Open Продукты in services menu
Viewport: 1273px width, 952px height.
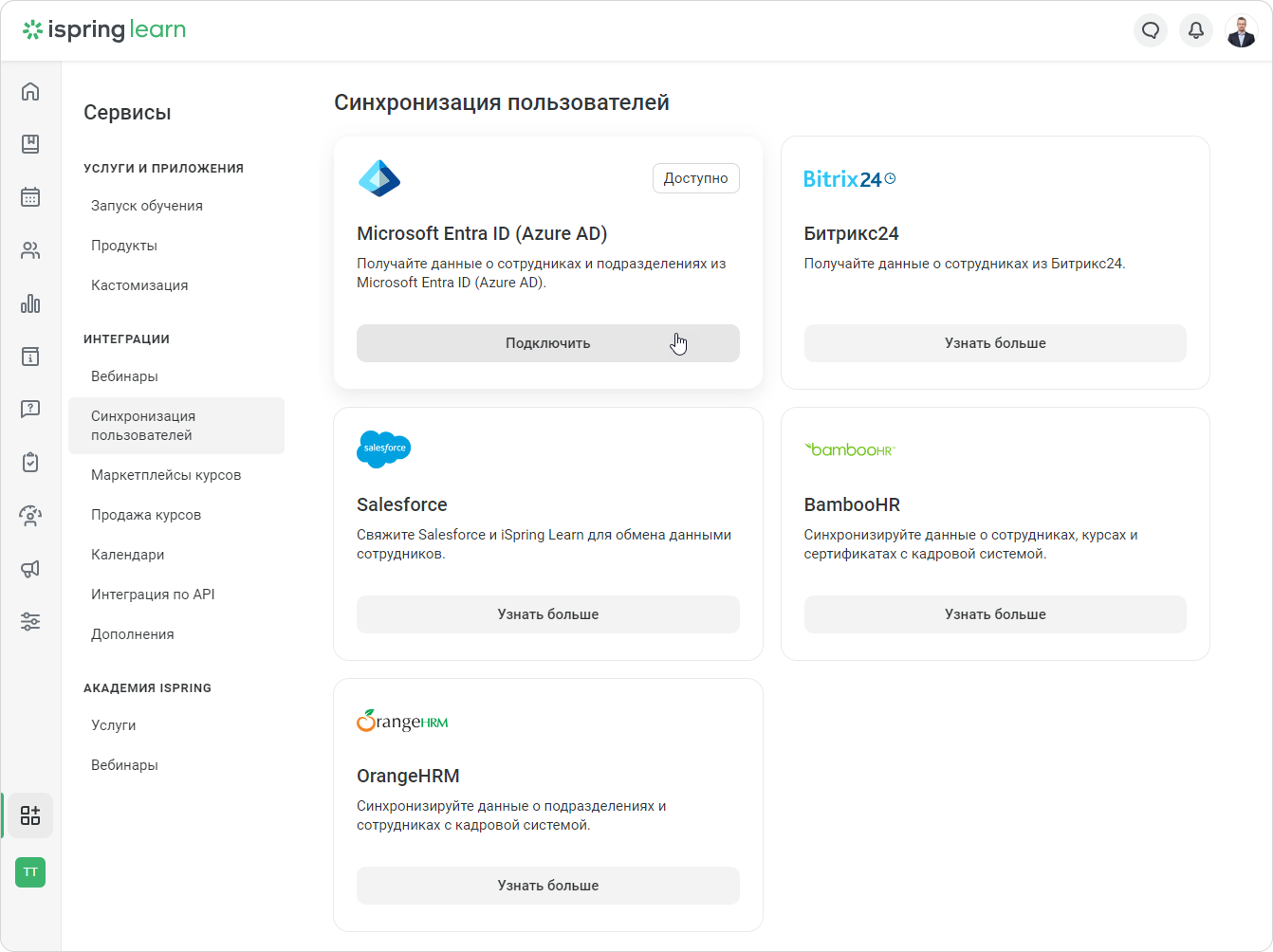(x=124, y=246)
